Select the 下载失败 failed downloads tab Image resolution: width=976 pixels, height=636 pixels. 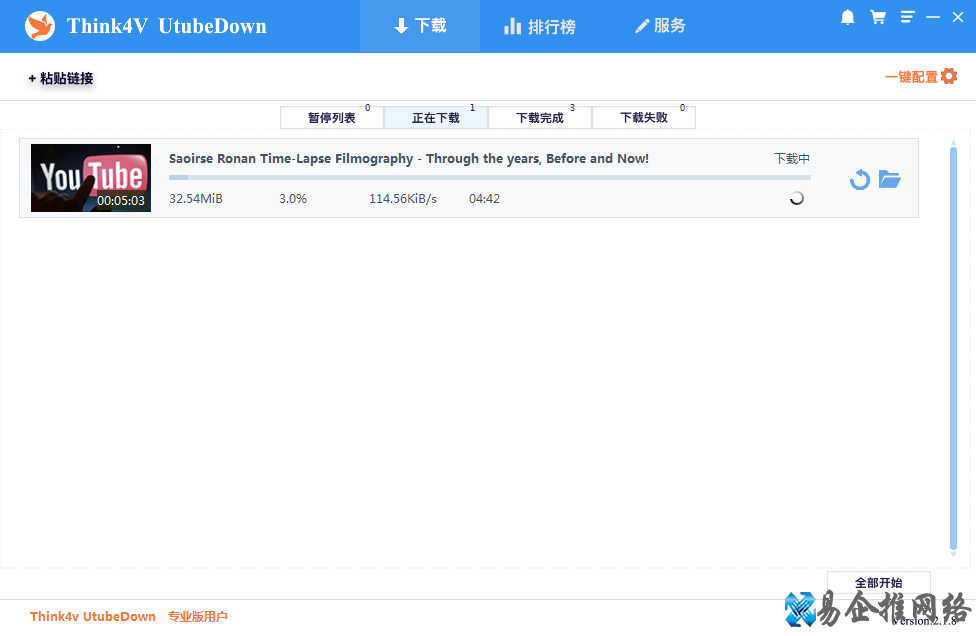(643, 117)
